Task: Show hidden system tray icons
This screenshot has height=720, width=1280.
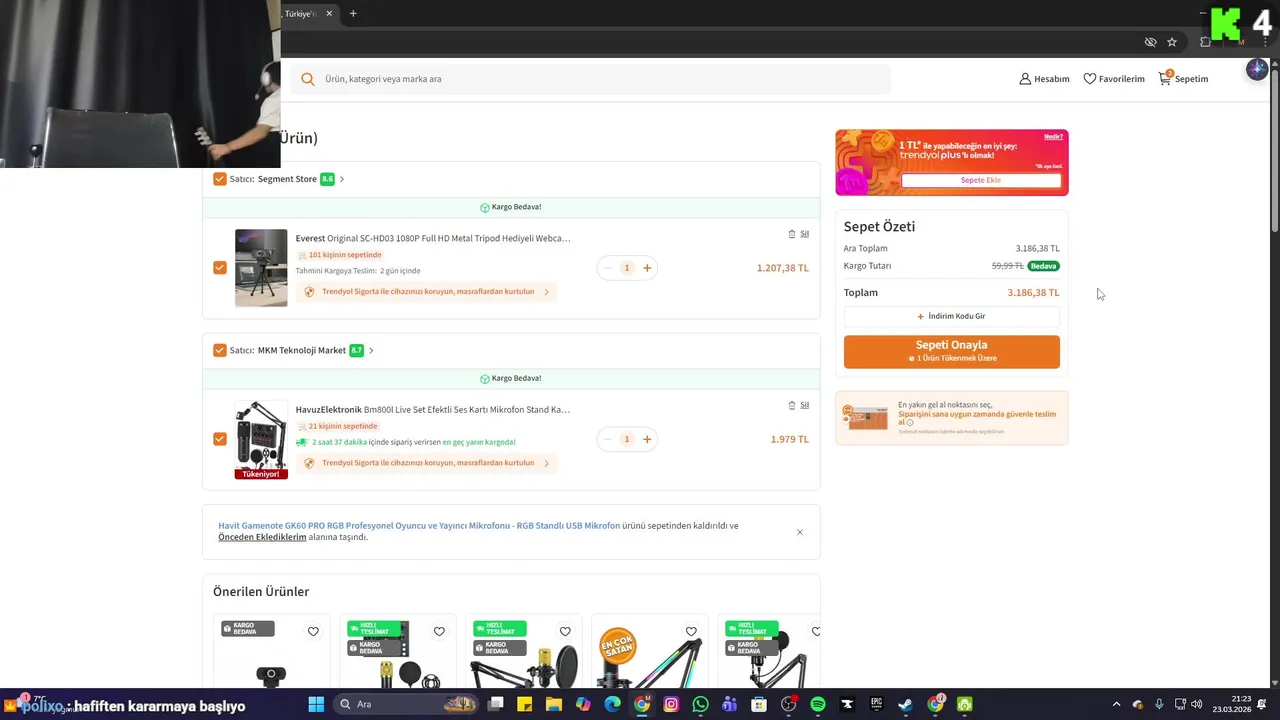Action: point(1116,704)
